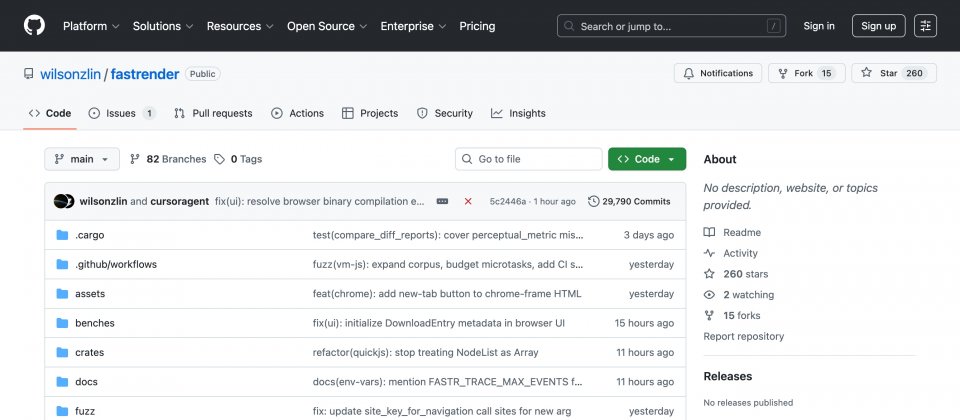This screenshot has width=960, height=420.
Task: Go to the Insights tab
Action: pos(518,113)
